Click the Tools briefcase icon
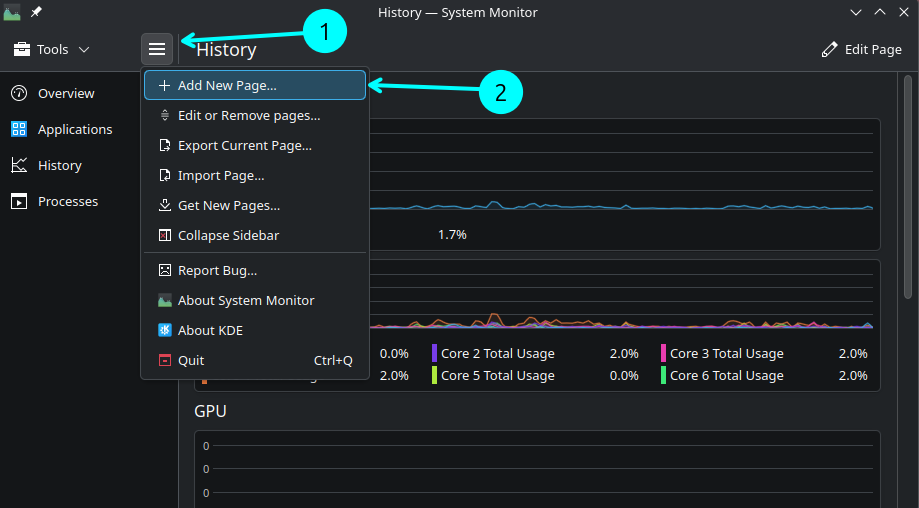Image resolution: width=919 pixels, height=508 pixels. 22,49
